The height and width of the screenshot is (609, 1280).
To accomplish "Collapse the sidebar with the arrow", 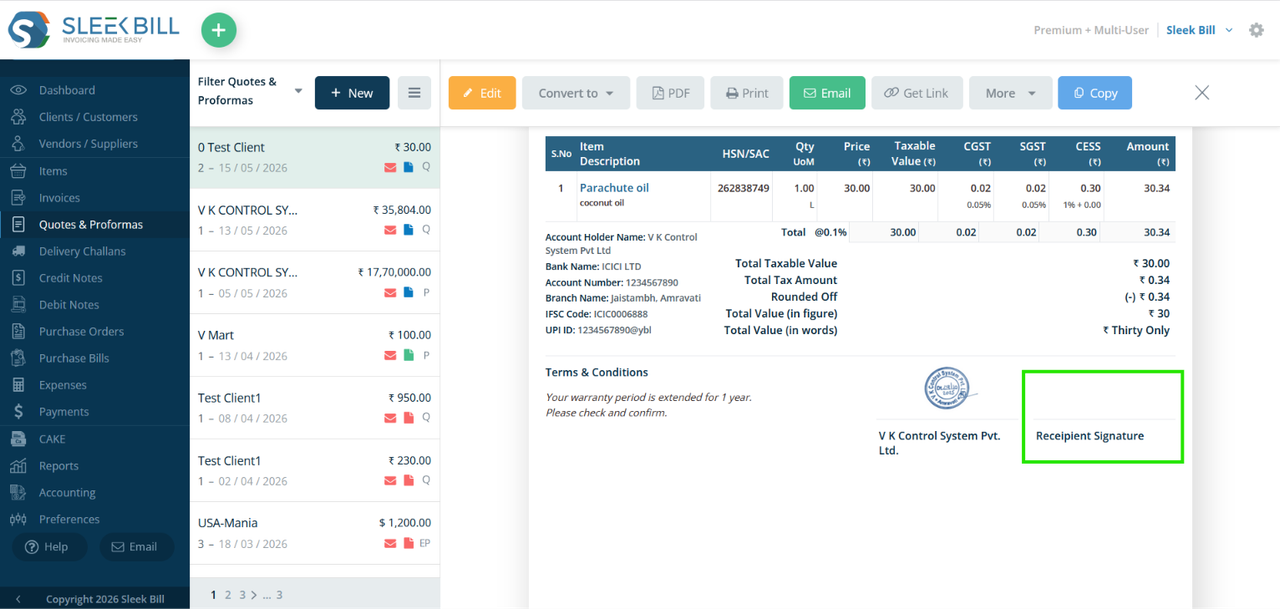I will point(18,599).
